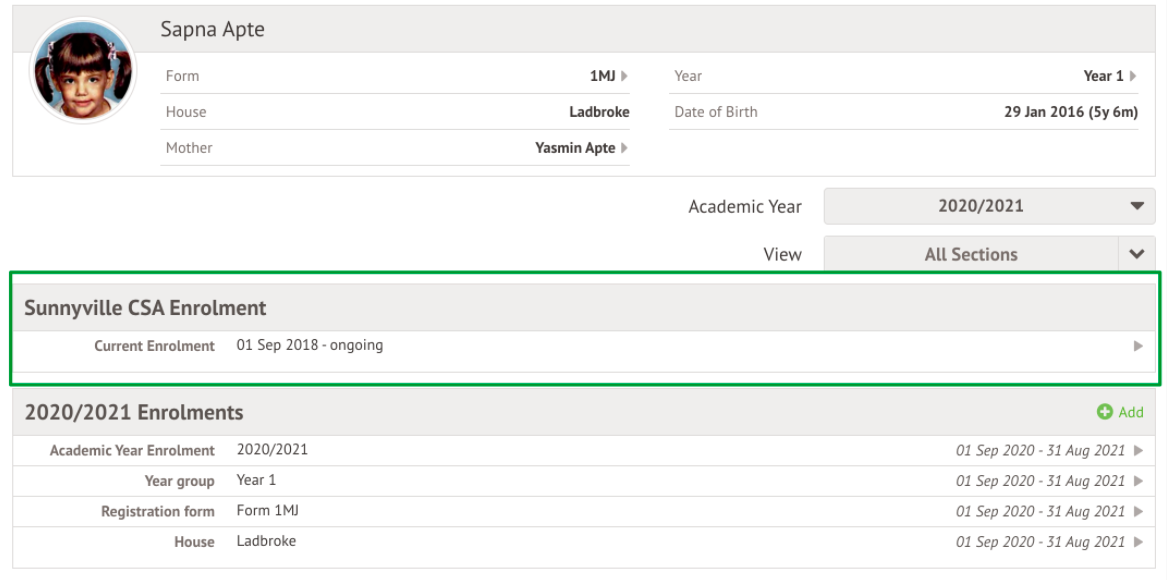Click the arrow next to Year 1

point(1133,76)
